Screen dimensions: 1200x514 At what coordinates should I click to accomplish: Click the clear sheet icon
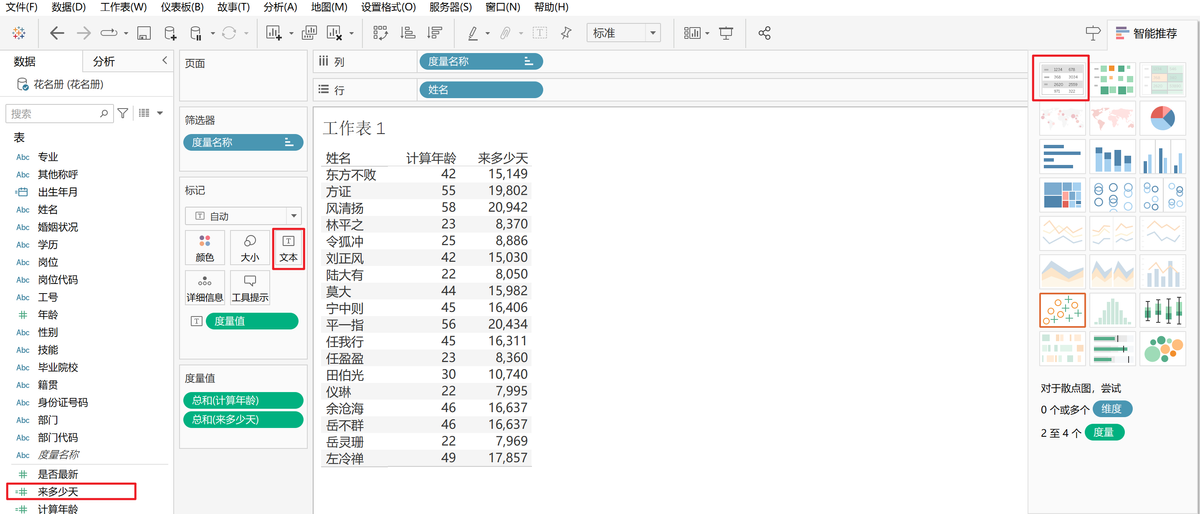[334, 33]
